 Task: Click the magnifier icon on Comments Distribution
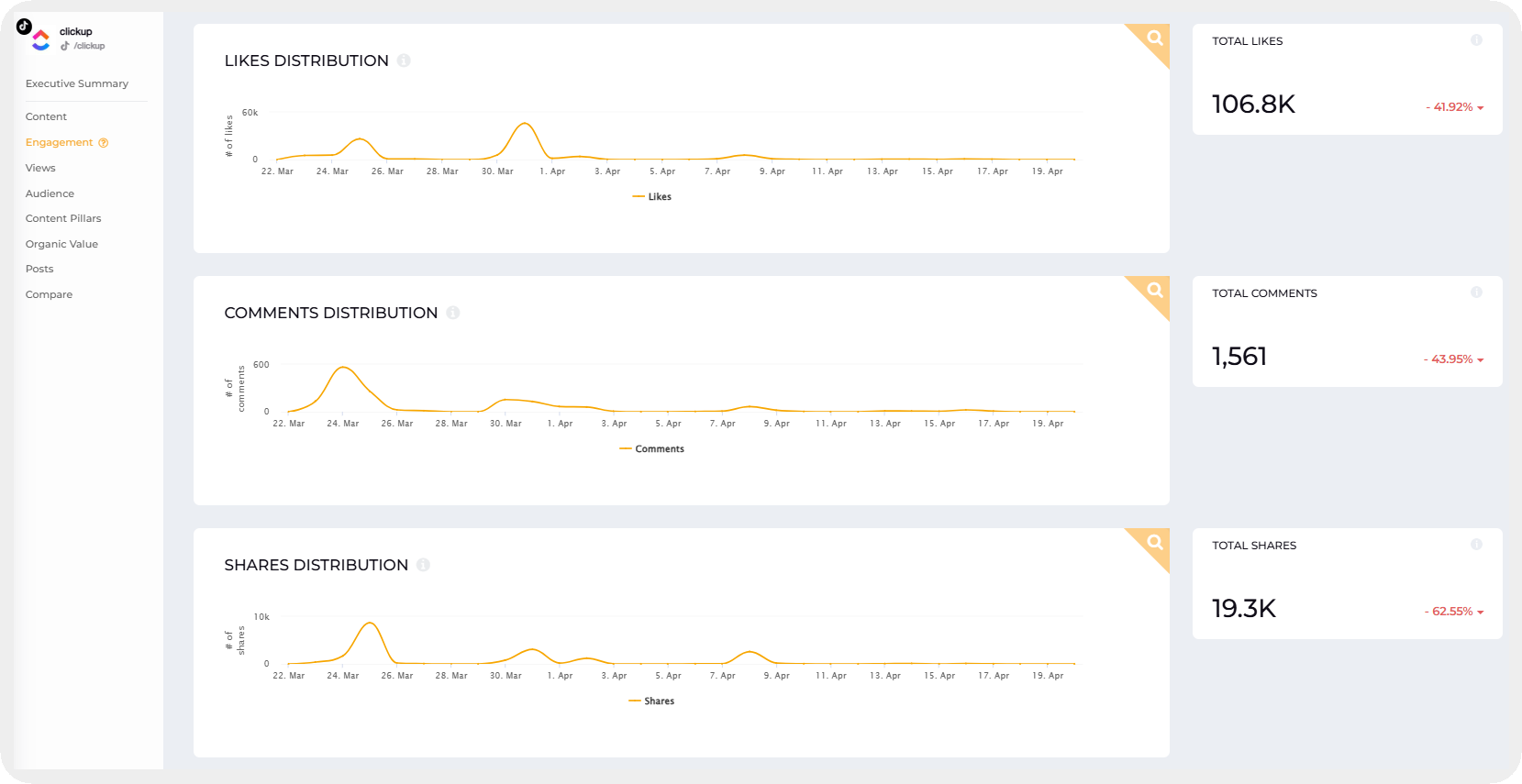[x=1155, y=291]
